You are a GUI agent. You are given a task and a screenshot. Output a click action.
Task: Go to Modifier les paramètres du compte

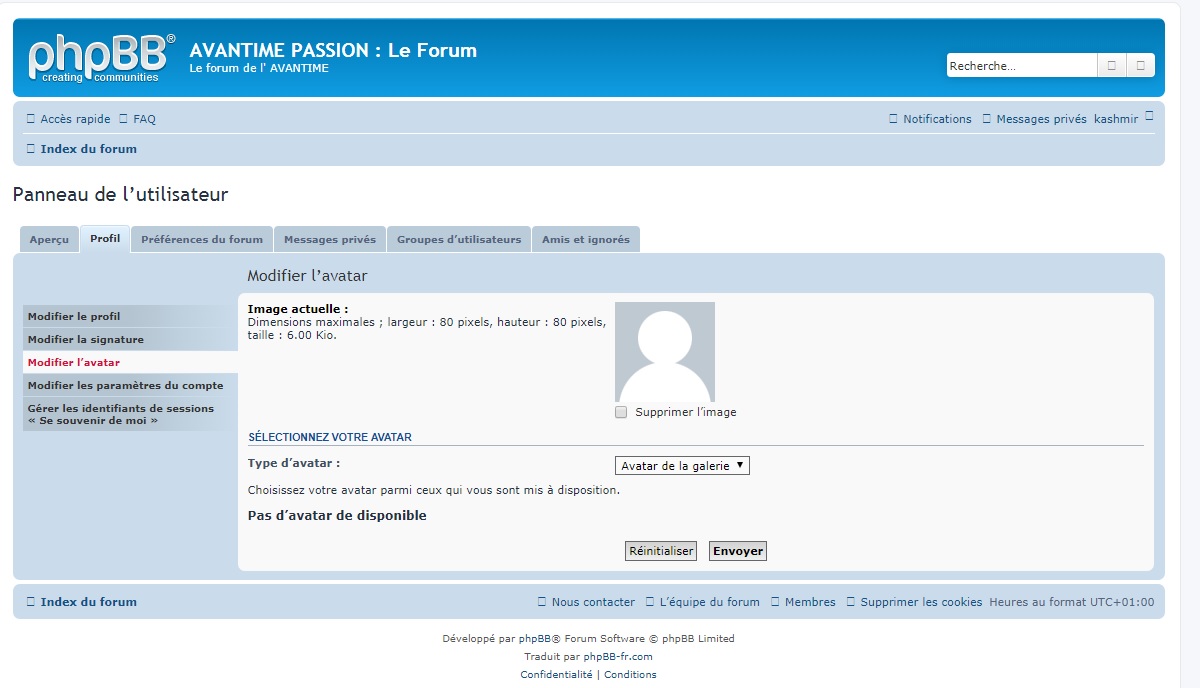(126, 386)
